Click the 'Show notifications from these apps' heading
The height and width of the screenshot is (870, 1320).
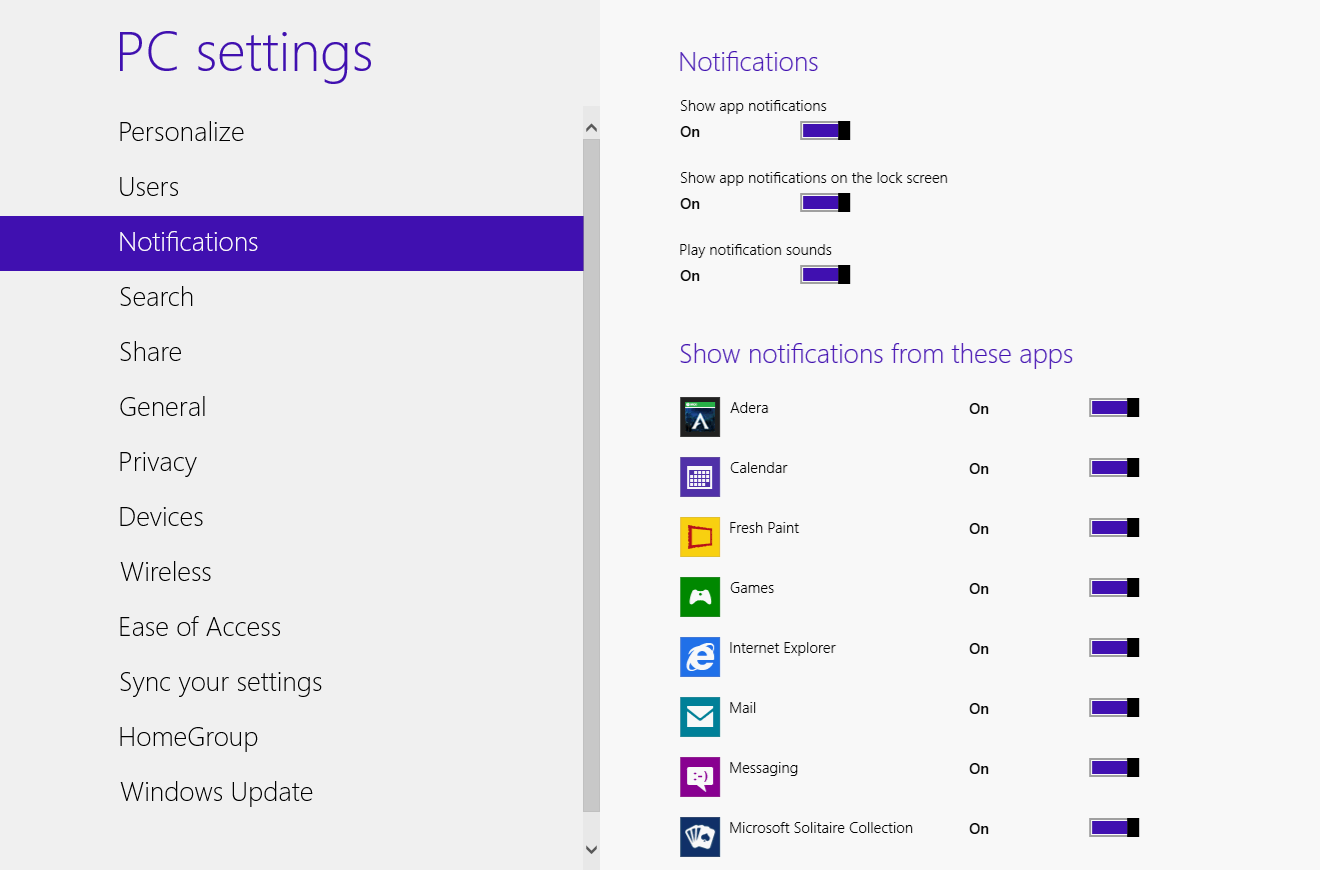876,354
